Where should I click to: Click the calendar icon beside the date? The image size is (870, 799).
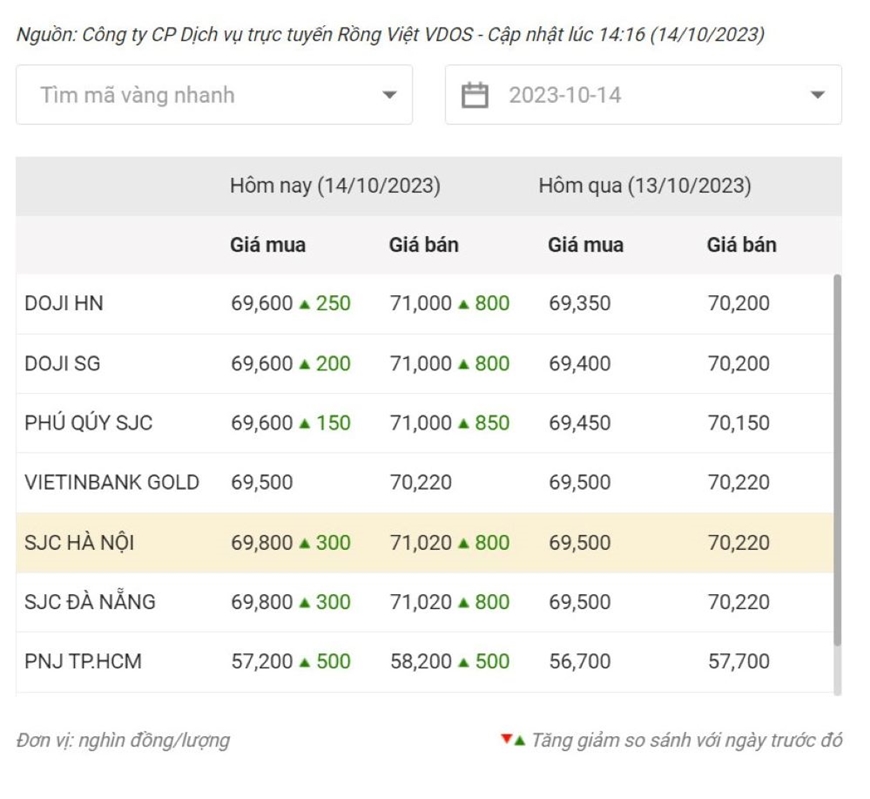click(475, 95)
